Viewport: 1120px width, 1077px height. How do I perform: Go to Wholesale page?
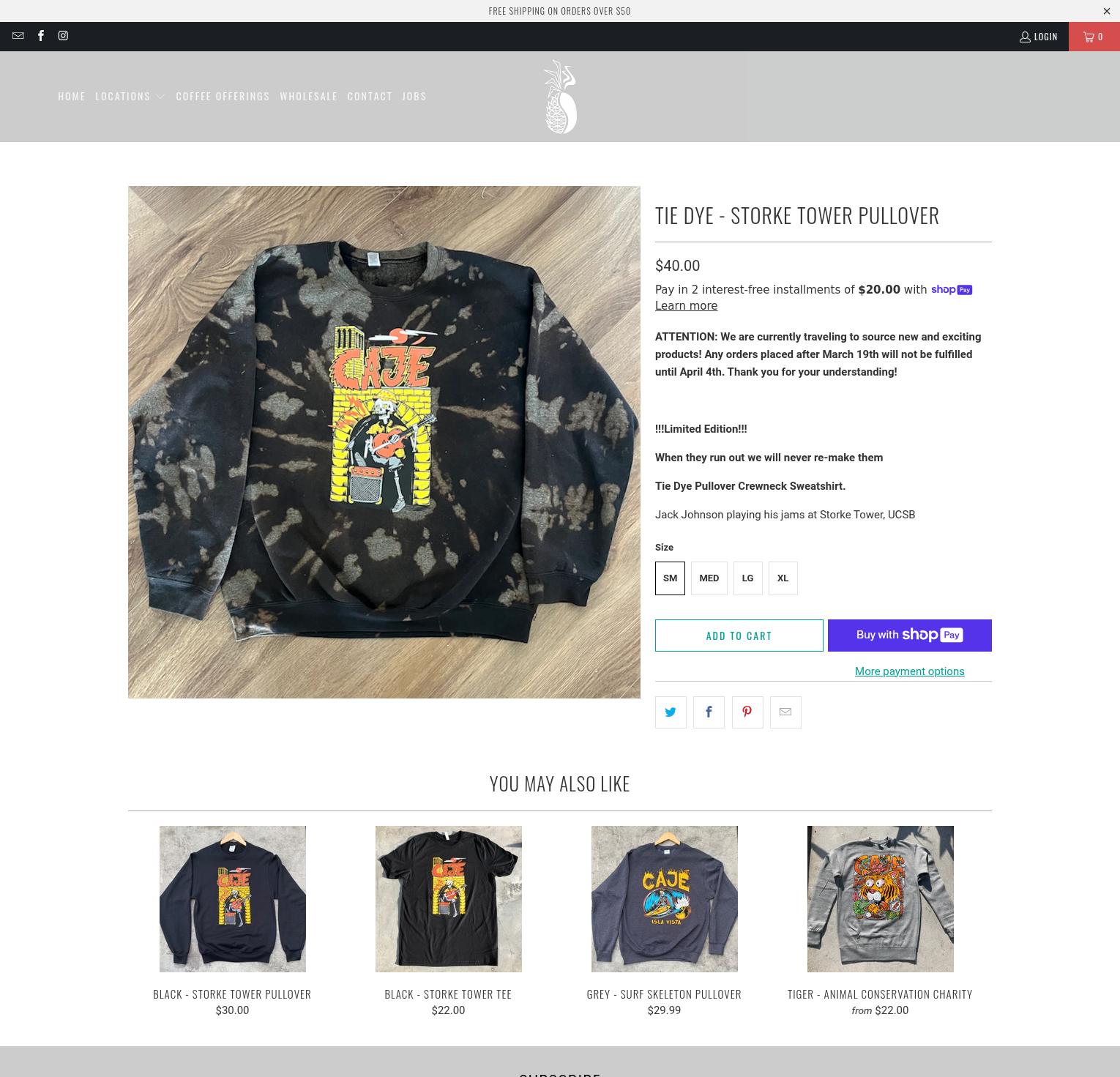[x=308, y=96]
